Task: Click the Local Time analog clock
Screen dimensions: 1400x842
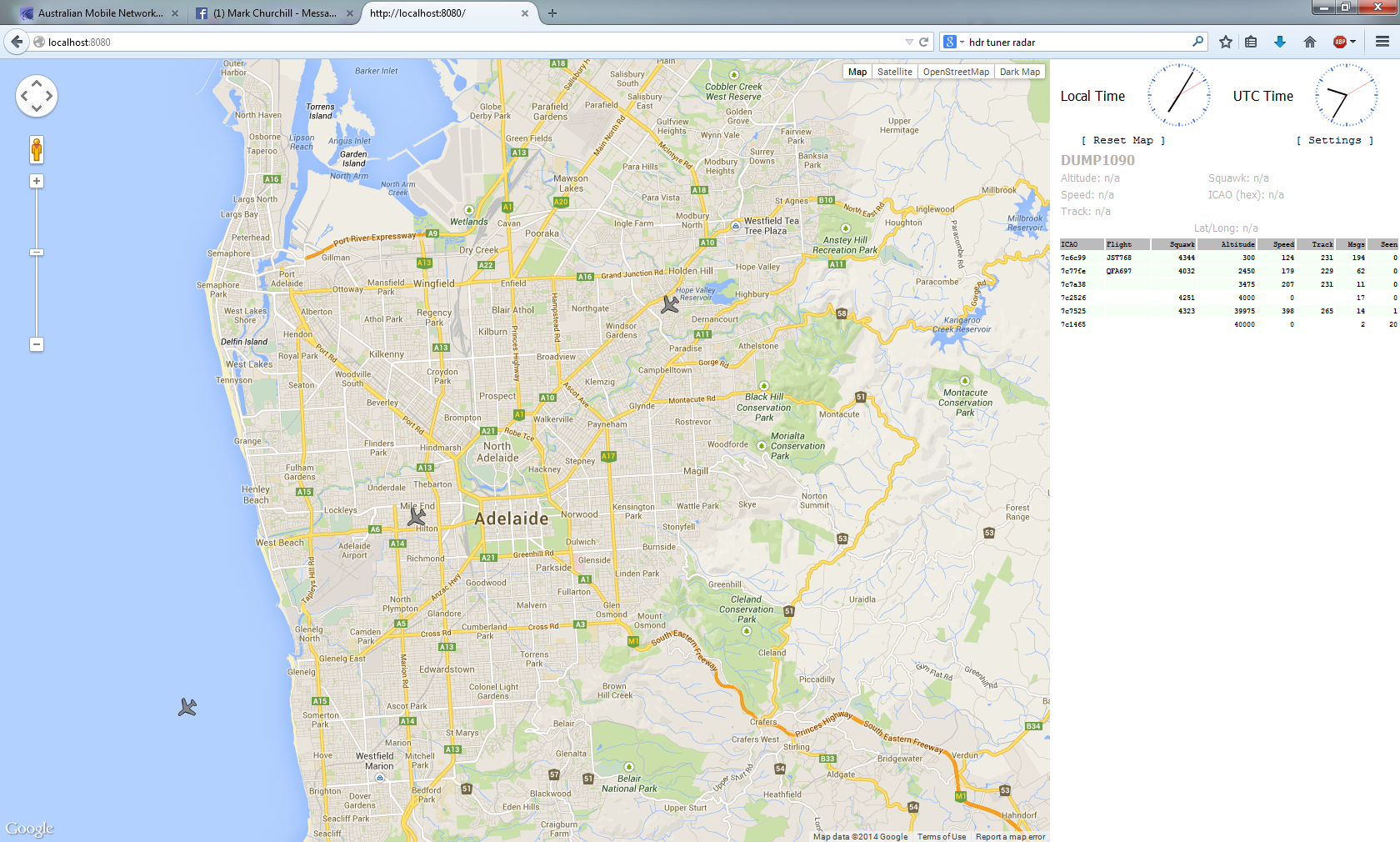Action: [1179, 95]
